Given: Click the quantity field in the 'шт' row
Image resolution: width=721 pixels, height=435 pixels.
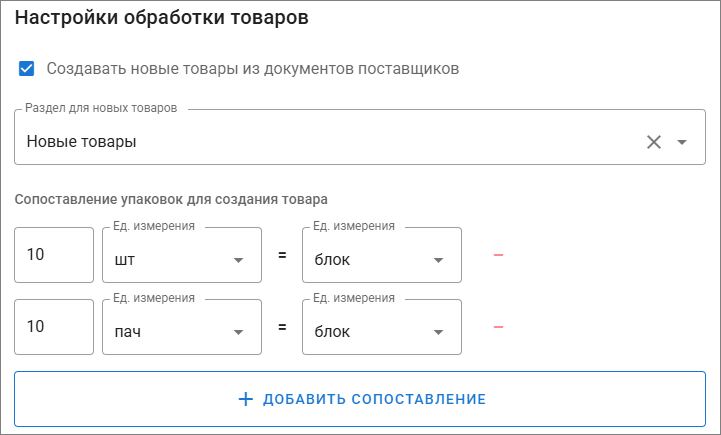Looking at the screenshot, I should click(54, 255).
